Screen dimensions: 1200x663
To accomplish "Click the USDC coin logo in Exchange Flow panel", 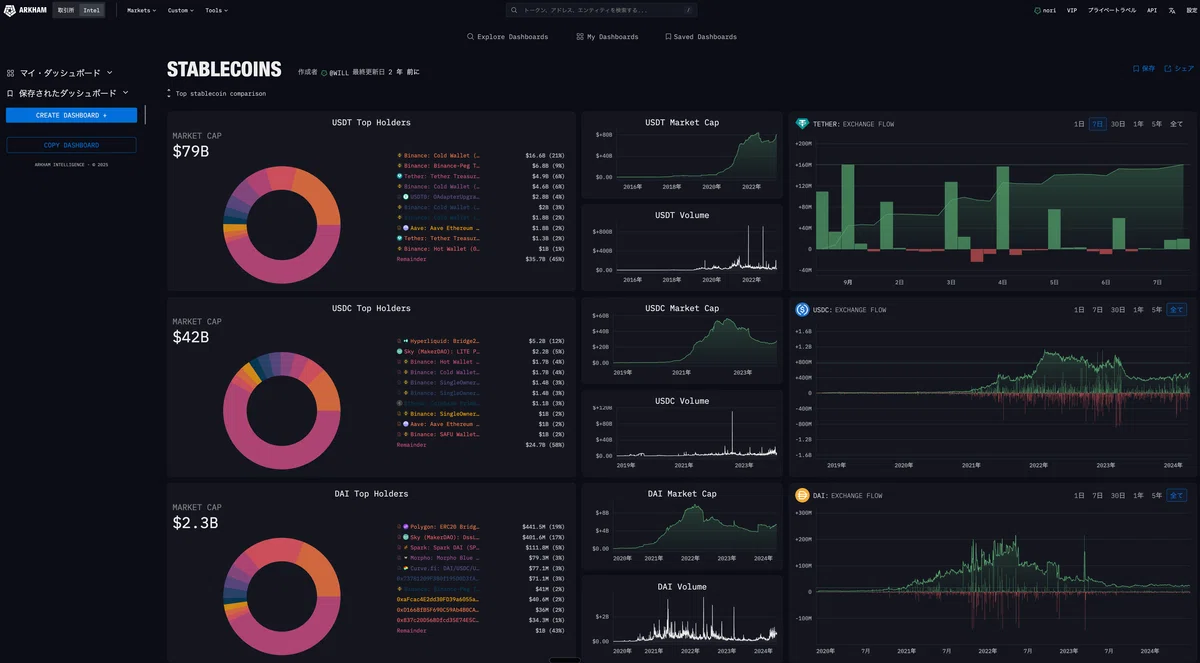I will [802, 310].
